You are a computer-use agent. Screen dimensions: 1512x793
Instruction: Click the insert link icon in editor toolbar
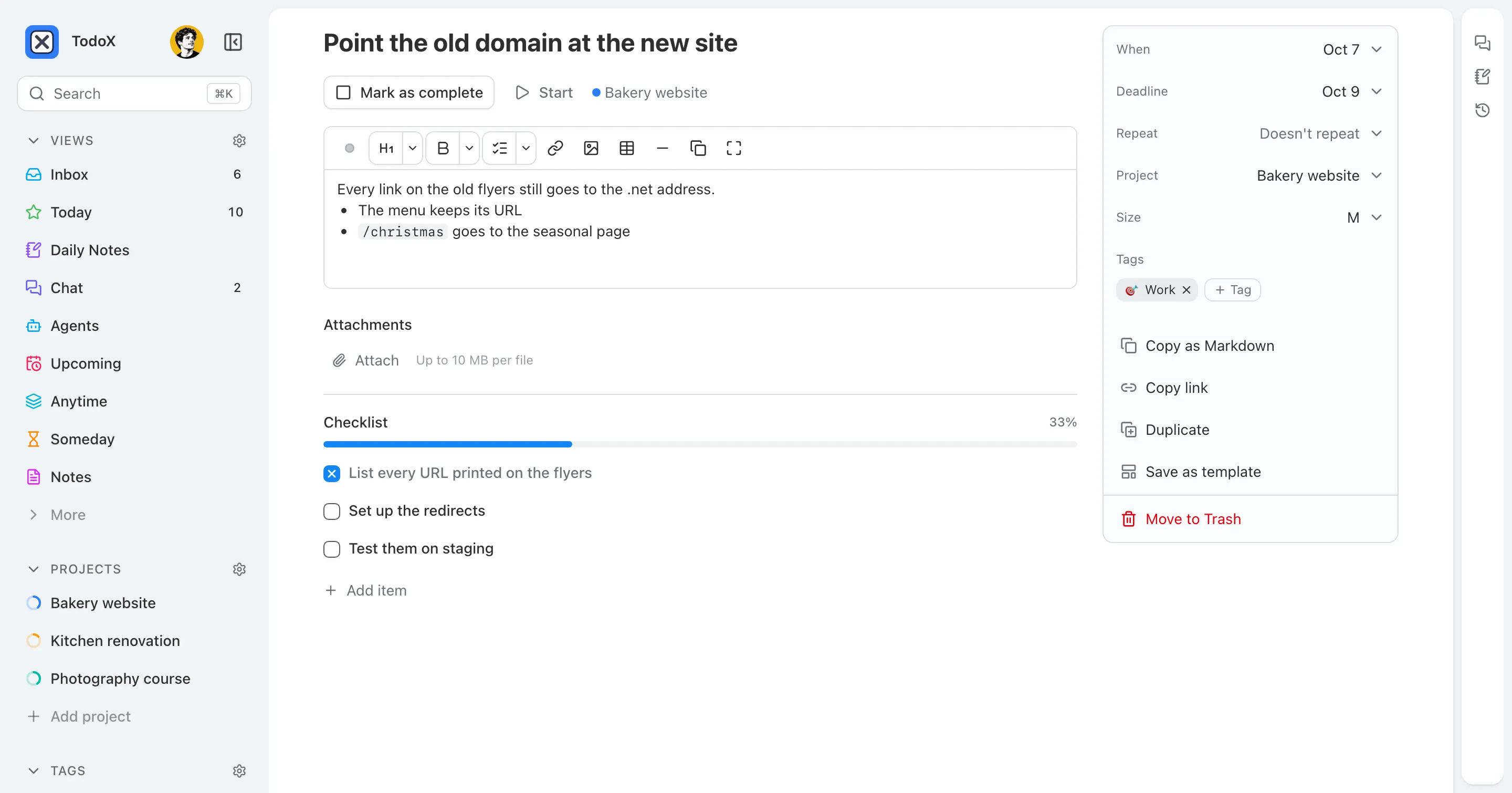point(555,148)
